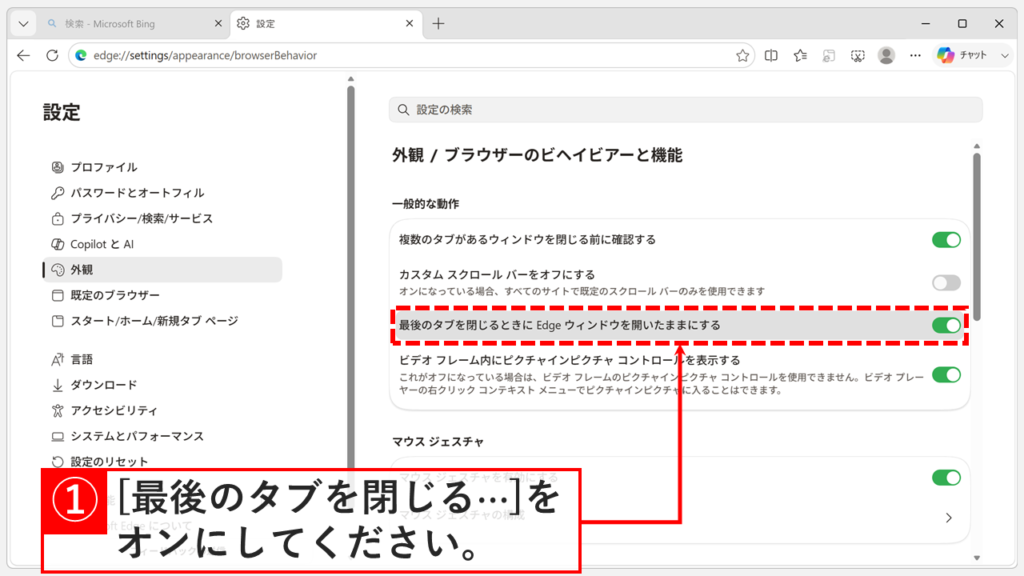Toggle 最後のタブを閉じるときに Edge ウィンドウを開いたままにする
The height and width of the screenshot is (576, 1024).
[x=946, y=325]
